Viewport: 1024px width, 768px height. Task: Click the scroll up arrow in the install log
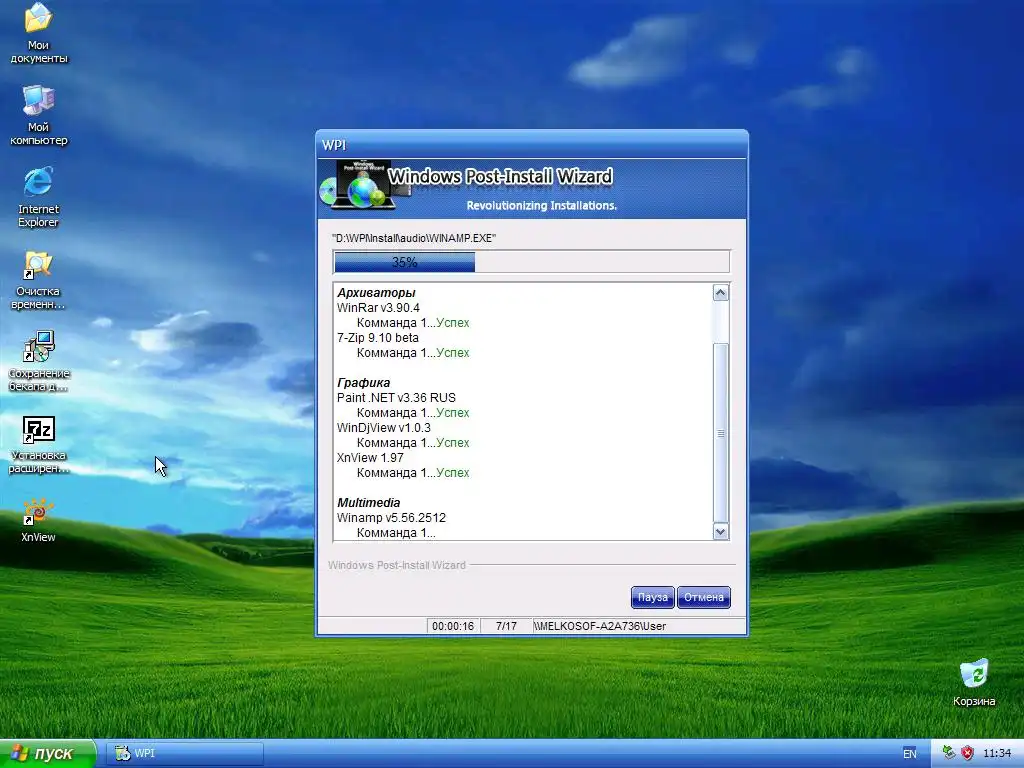(720, 293)
